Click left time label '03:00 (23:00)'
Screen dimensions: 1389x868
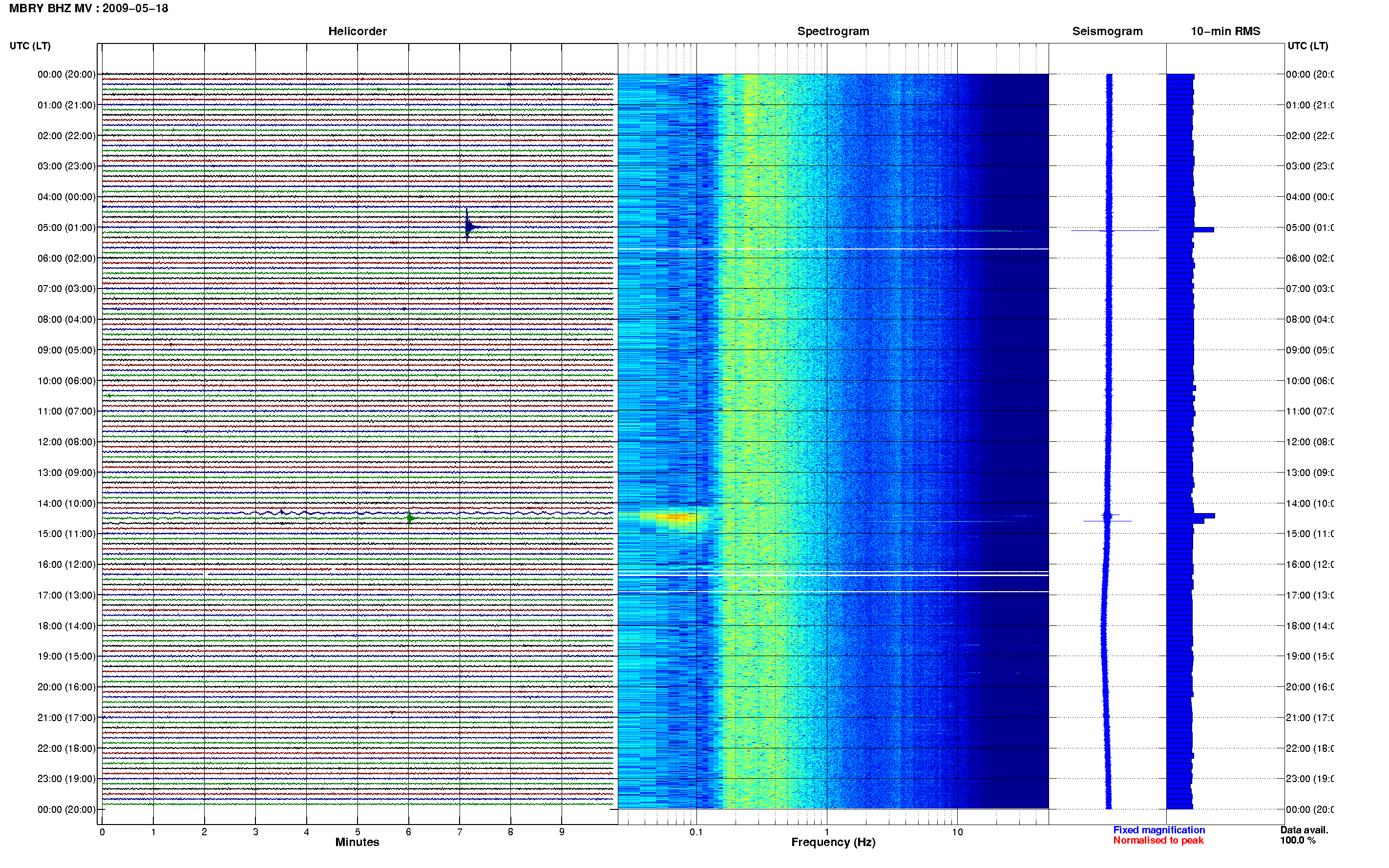tap(66, 166)
